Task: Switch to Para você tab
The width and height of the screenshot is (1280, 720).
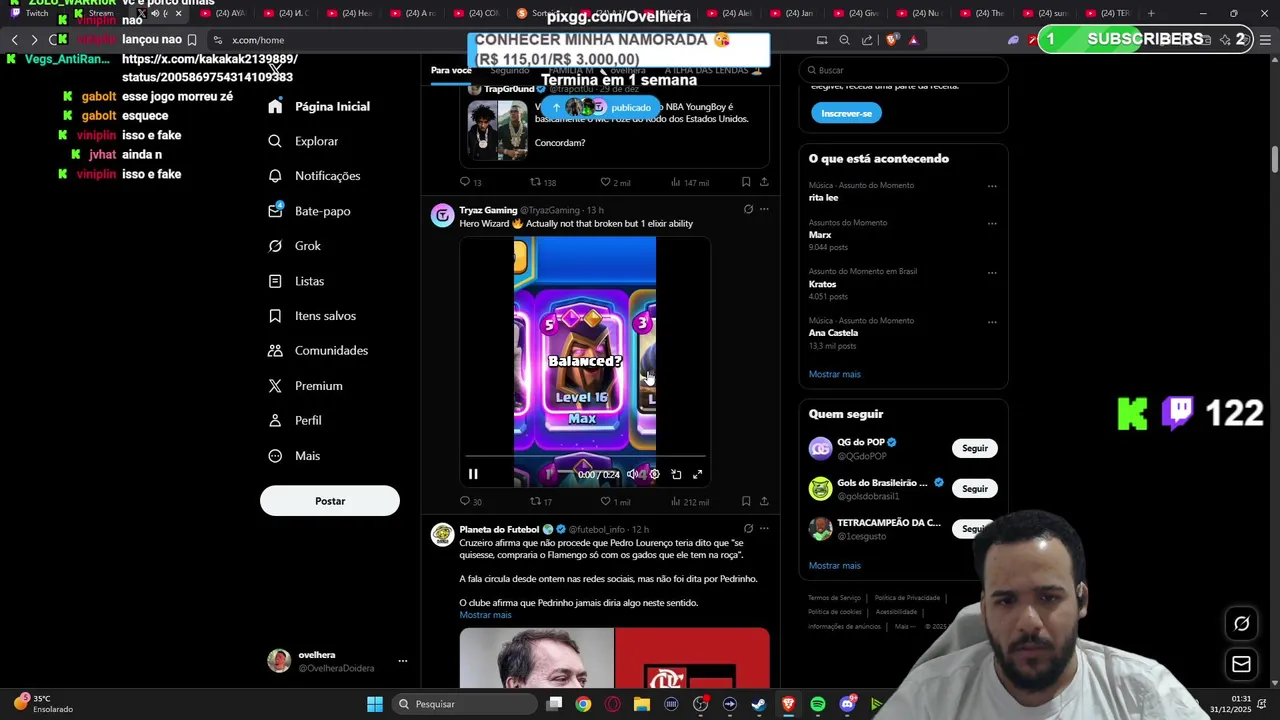Action: tap(451, 70)
